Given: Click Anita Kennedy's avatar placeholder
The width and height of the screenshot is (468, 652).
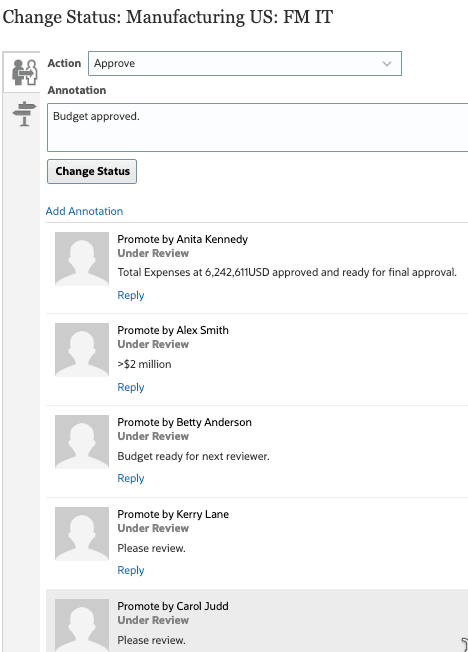Looking at the screenshot, I should coord(82,259).
